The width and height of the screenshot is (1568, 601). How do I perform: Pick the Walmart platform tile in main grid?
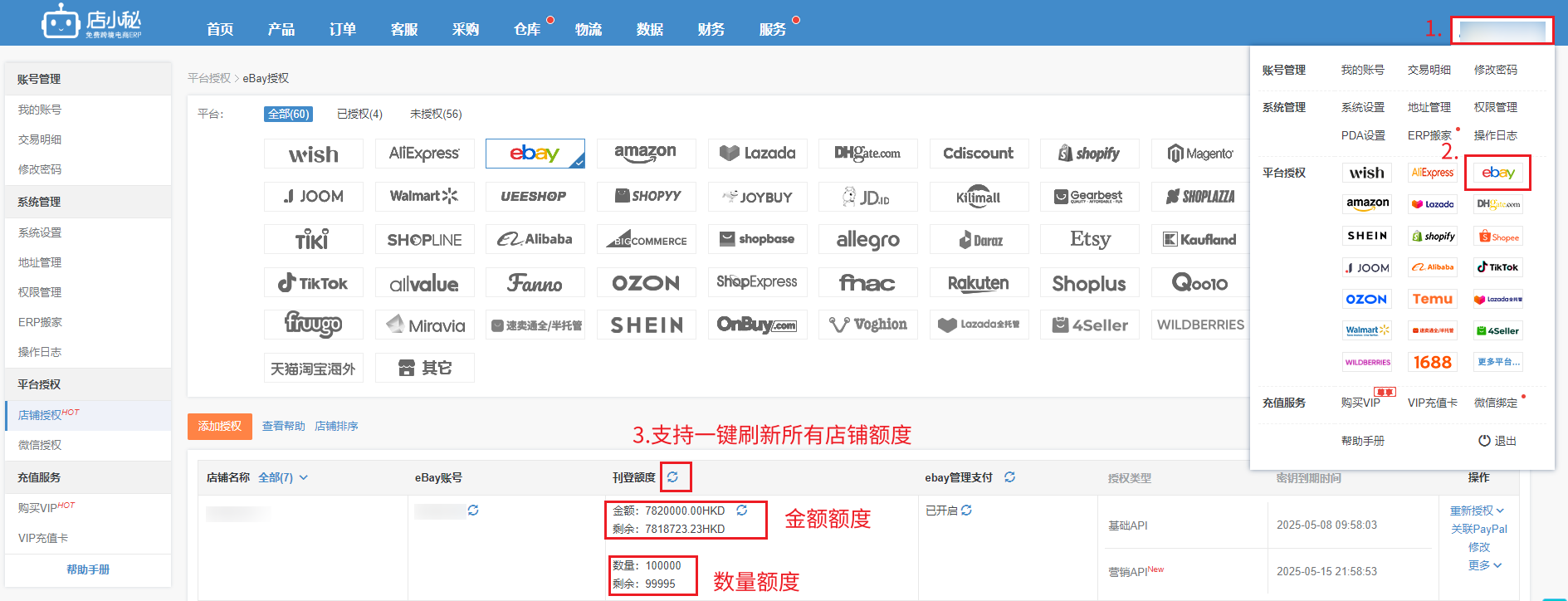[424, 197]
